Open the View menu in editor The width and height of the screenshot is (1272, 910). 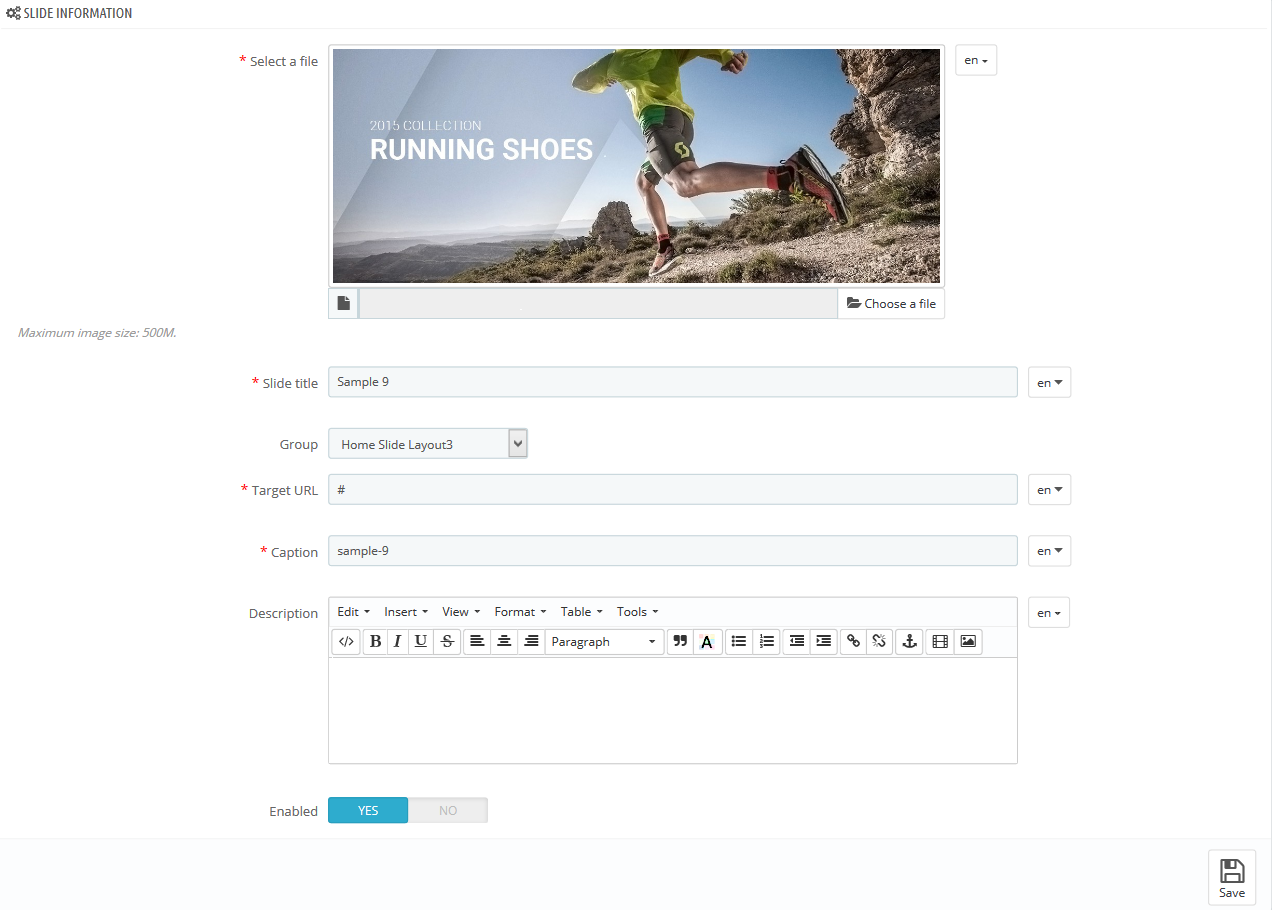tap(461, 612)
